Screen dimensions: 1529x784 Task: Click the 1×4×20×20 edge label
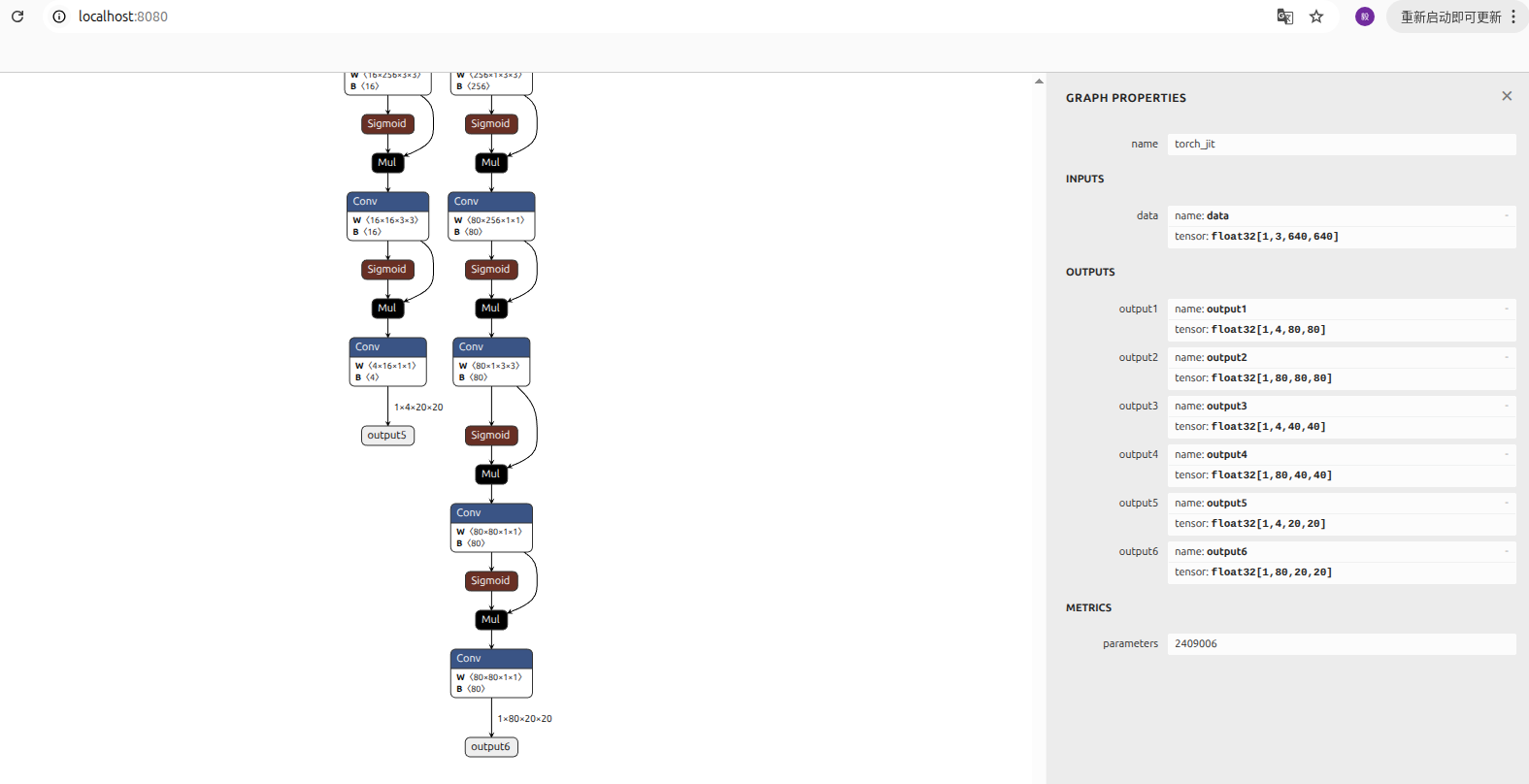[418, 408]
